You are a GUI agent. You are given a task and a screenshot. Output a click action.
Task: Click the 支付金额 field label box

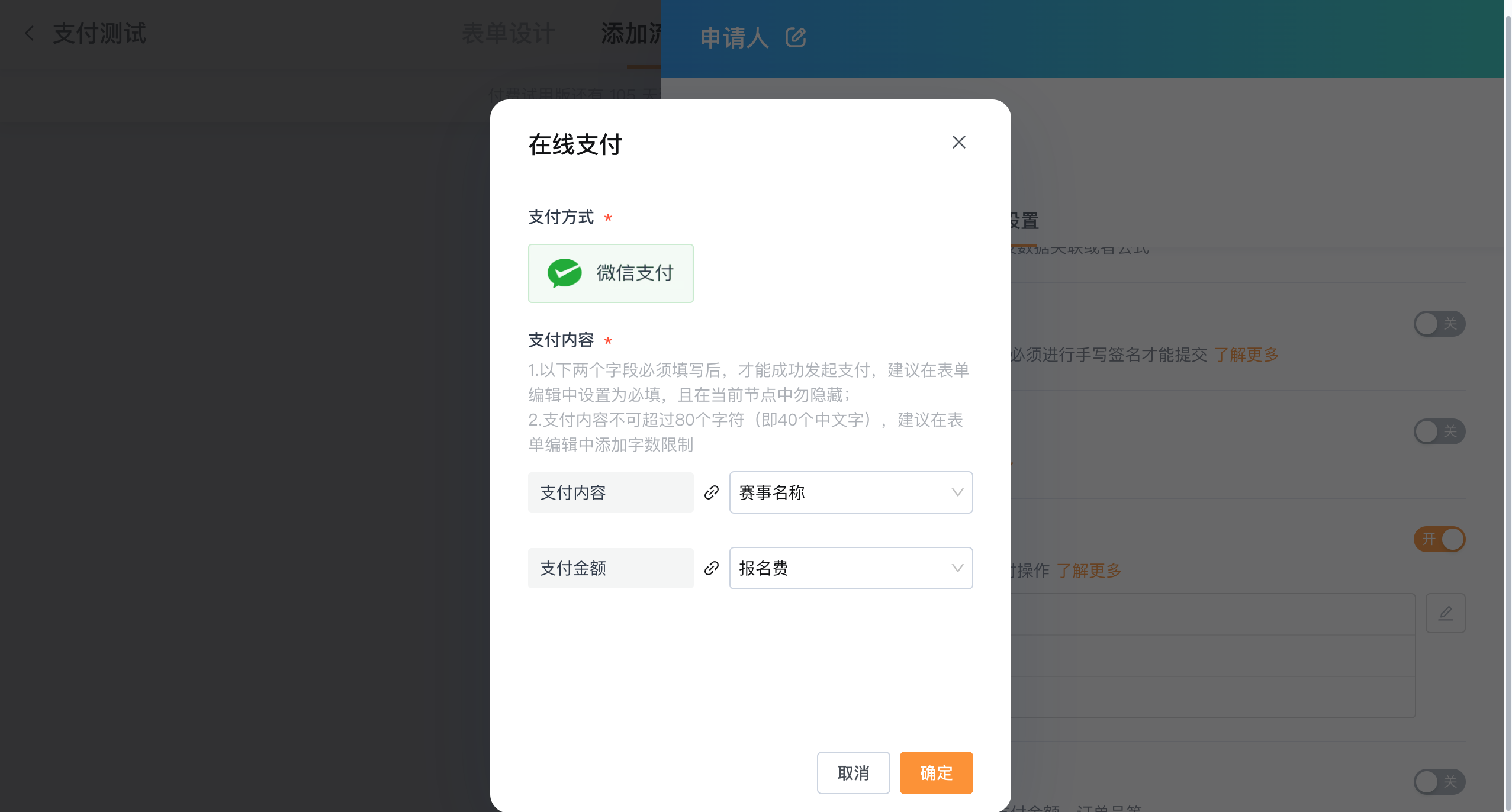(610, 568)
